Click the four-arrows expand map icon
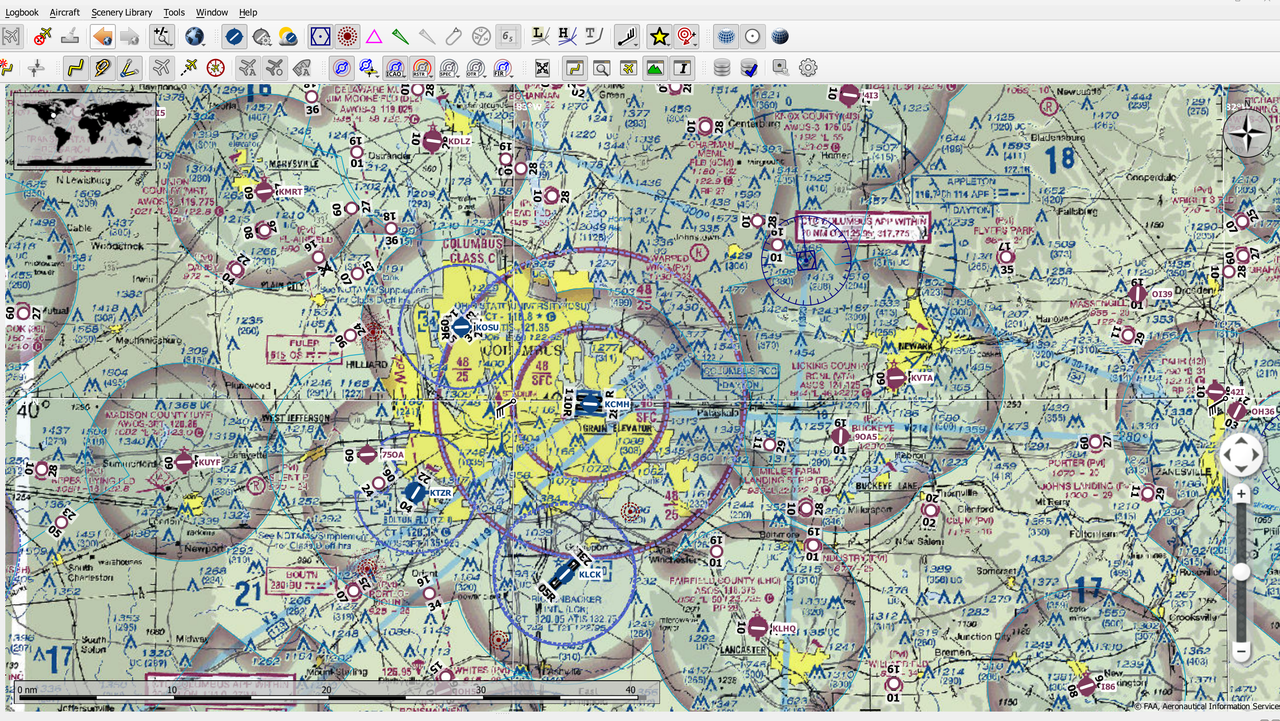This screenshot has height=721, width=1280. coord(542,68)
